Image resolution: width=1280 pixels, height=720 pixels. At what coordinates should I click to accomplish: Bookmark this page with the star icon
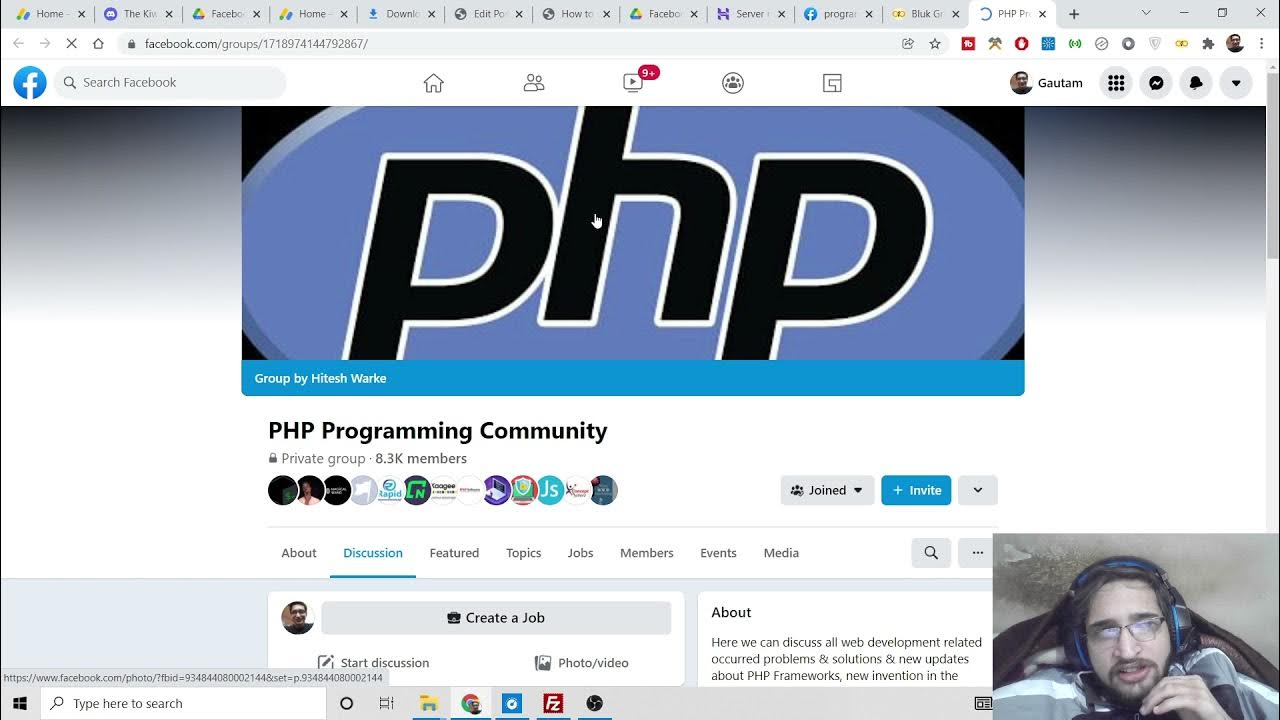tap(935, 44)
